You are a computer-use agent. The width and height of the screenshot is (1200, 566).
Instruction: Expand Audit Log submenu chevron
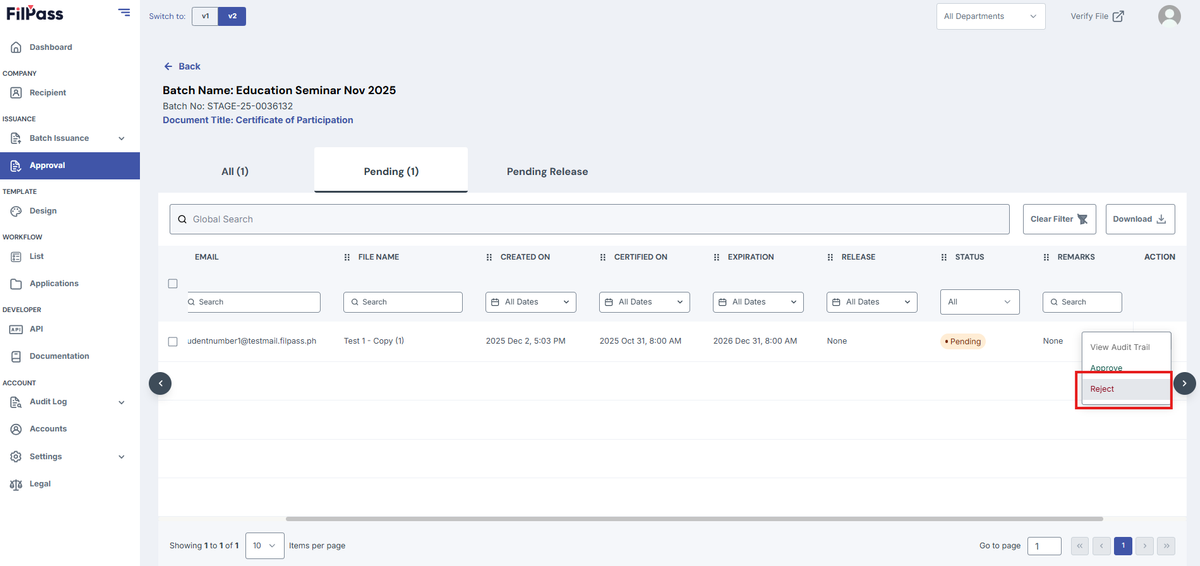[122, 402]
